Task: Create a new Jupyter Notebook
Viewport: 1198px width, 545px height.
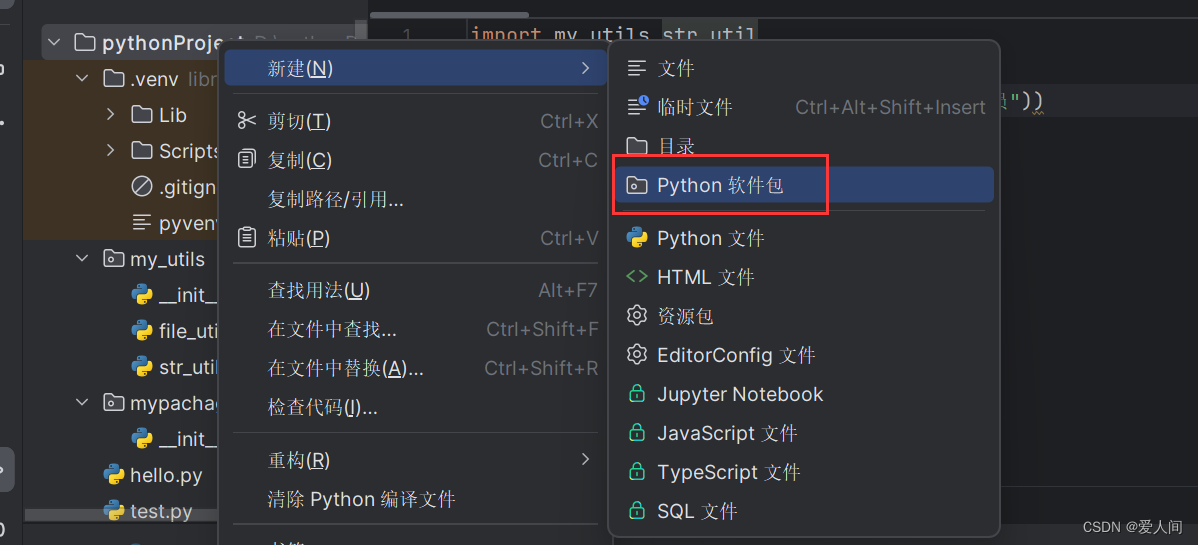Action: point(804,394)
